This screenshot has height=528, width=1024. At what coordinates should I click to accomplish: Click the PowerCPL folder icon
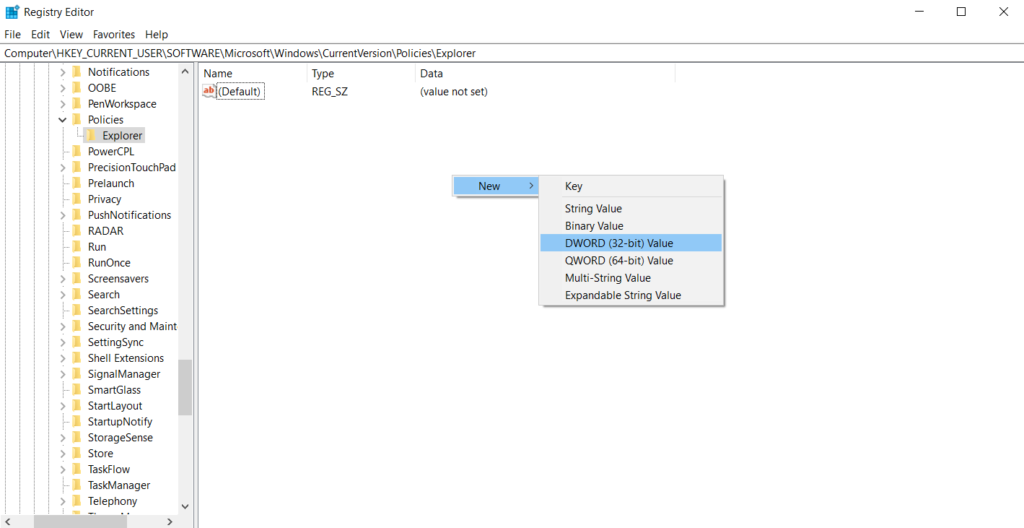point(76,151)
